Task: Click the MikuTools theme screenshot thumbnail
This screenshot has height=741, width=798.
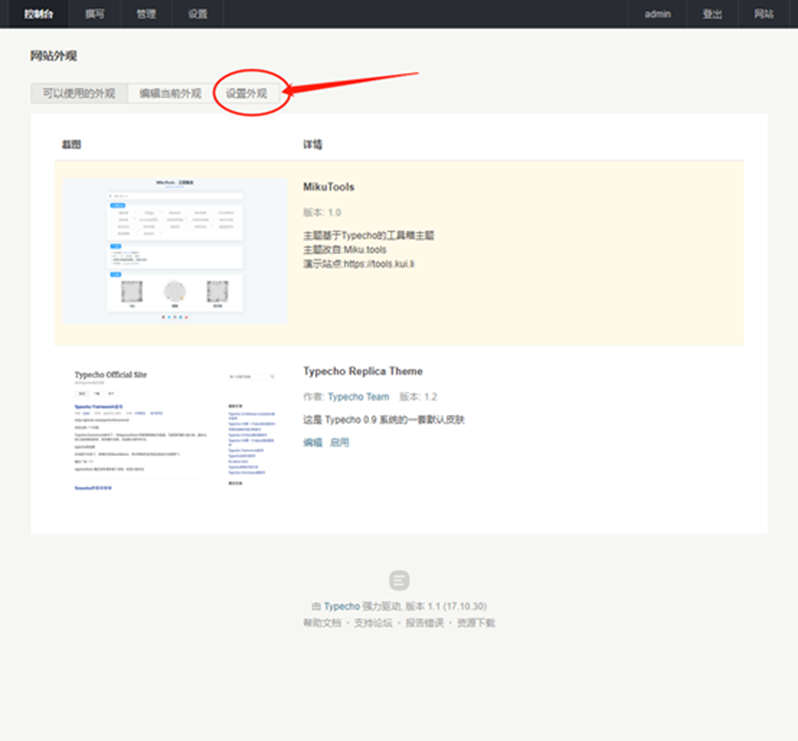Action: click(x=175, y=251)
